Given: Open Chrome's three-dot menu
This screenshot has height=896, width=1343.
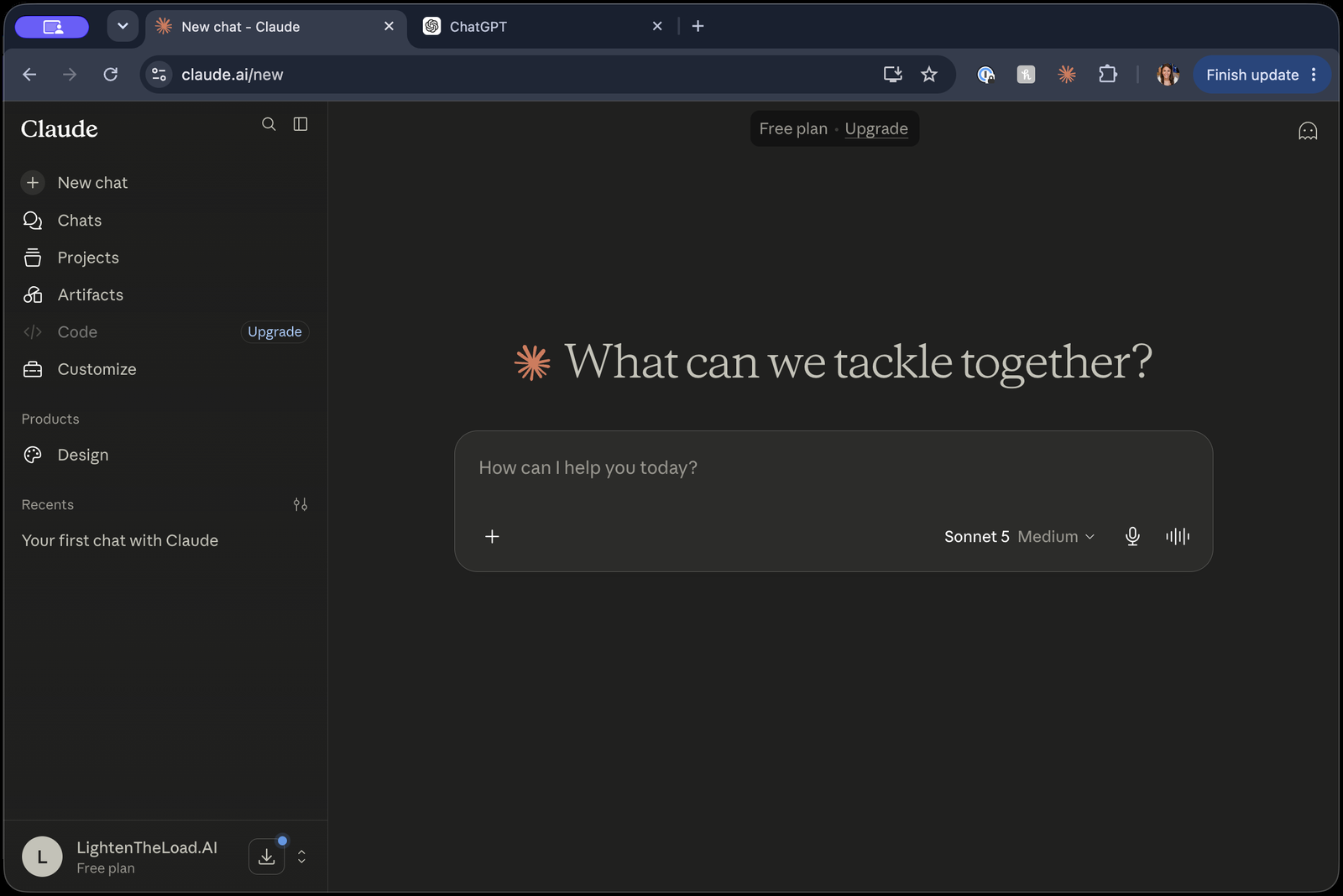Looking at the screenshot, I should tap(1314, 75).
